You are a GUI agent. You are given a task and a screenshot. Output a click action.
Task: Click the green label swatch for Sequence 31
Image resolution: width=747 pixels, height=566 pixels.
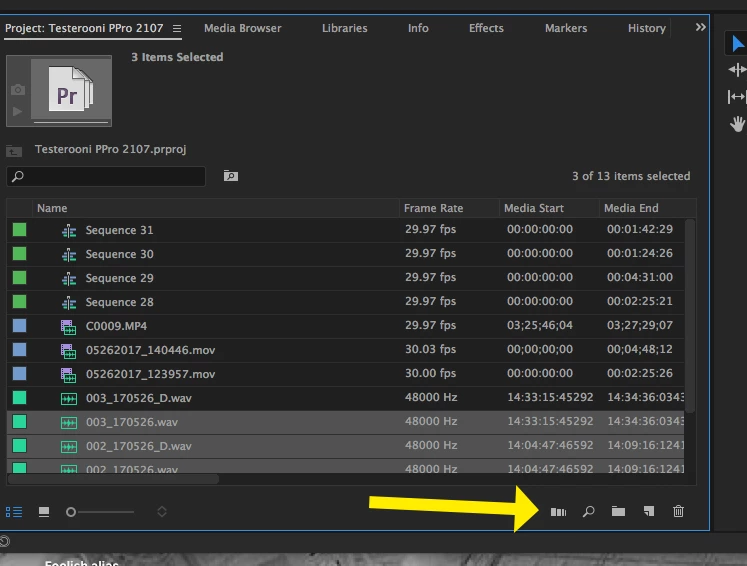tap(20, 230)
